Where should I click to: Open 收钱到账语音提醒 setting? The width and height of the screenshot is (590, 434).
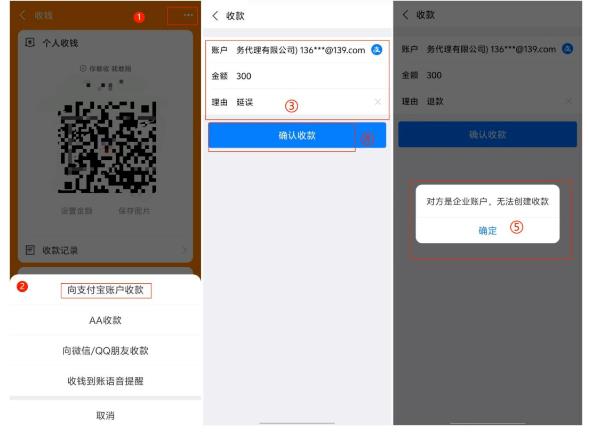tap(105, 381)
